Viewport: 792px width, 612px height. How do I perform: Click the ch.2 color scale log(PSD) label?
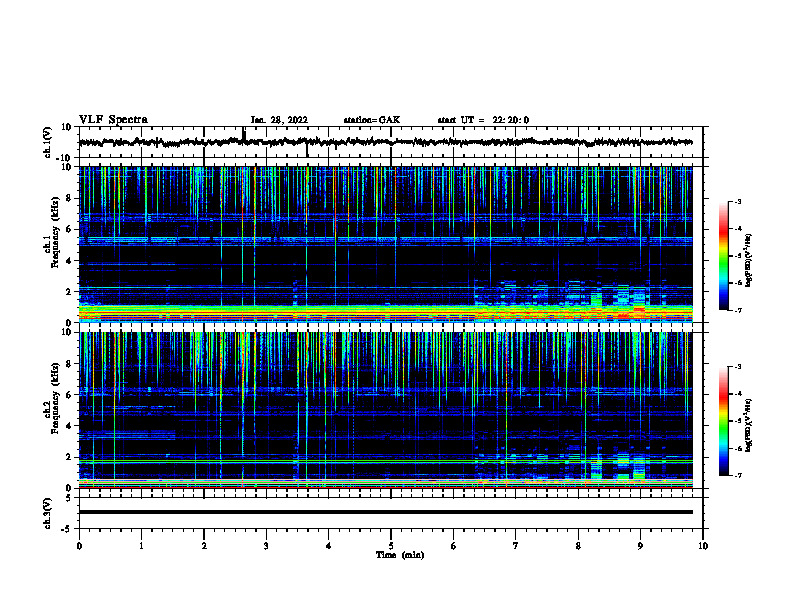tap(749, 425)
